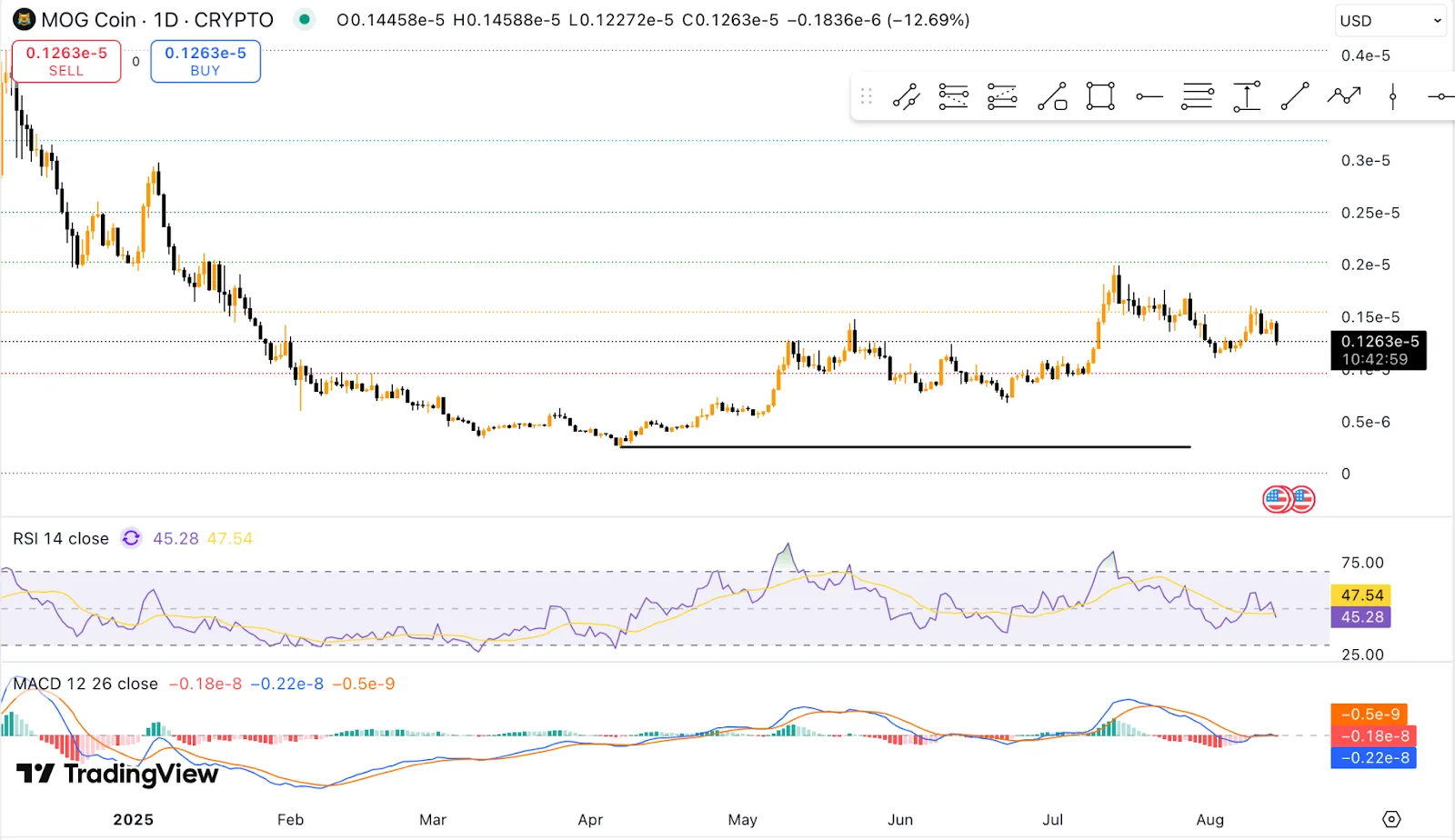Click the purple RSI refresh indicator icon

pos(131,538)
